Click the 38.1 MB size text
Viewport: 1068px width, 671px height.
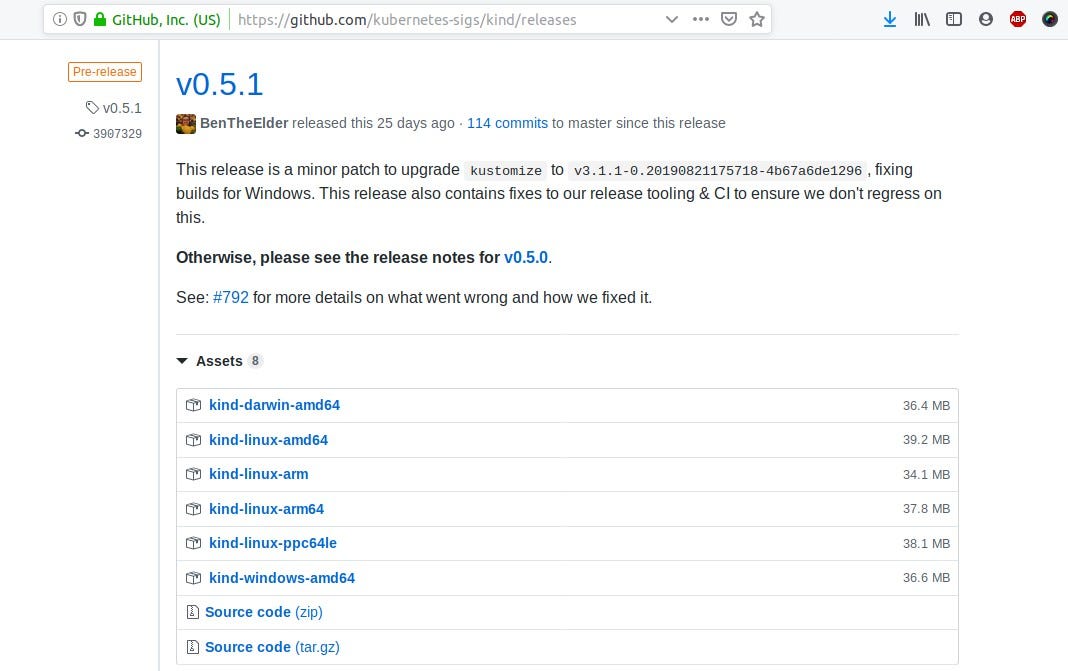[926, 543]
